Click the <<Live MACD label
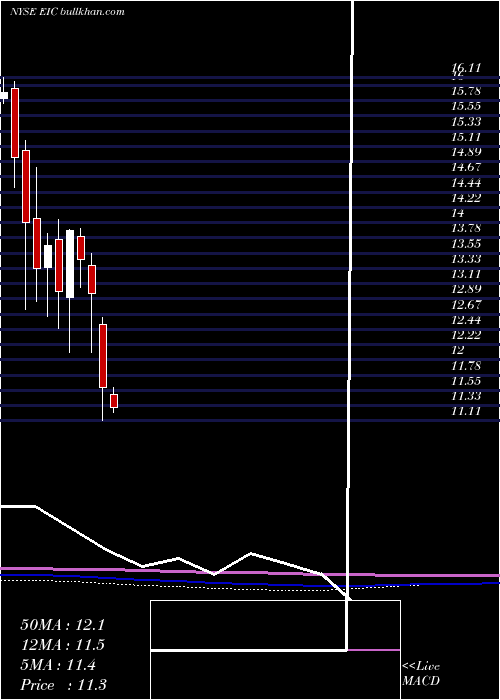500x700 pixels. point(421,673)
